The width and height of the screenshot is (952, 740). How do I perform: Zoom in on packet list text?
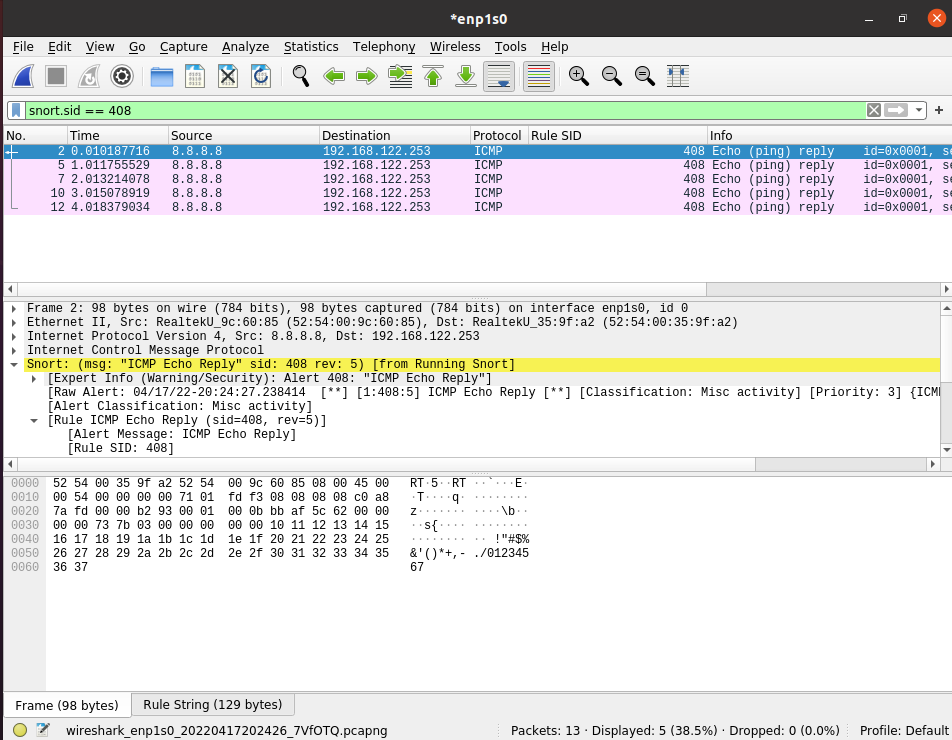(578, 76)
